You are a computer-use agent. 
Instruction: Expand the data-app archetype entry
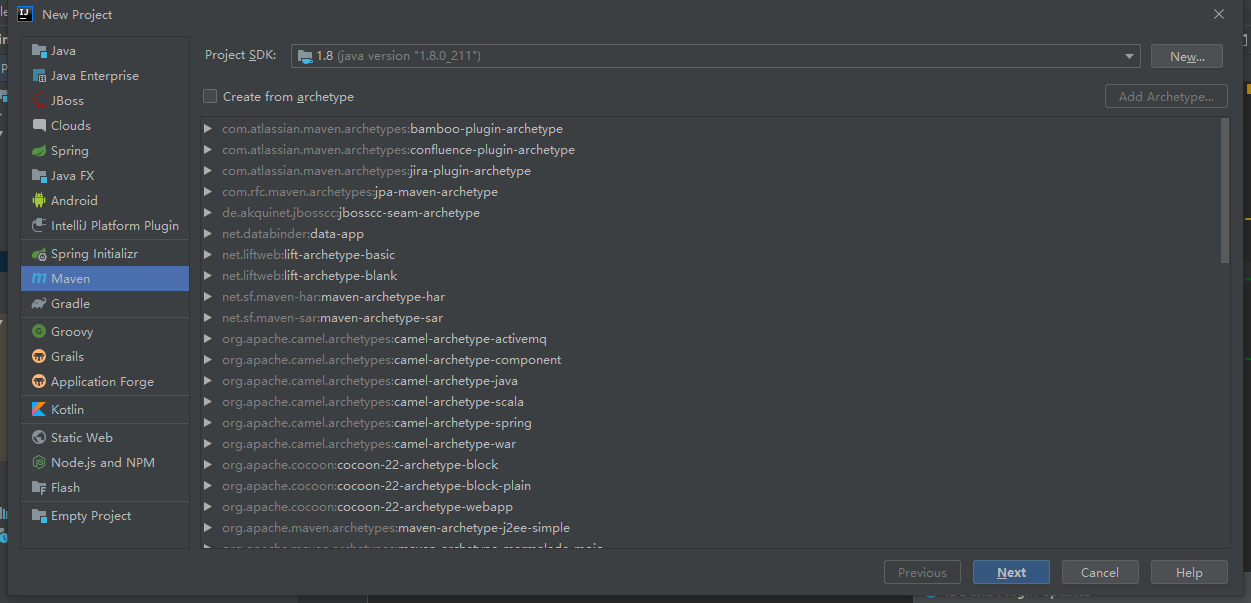[208, 234]
